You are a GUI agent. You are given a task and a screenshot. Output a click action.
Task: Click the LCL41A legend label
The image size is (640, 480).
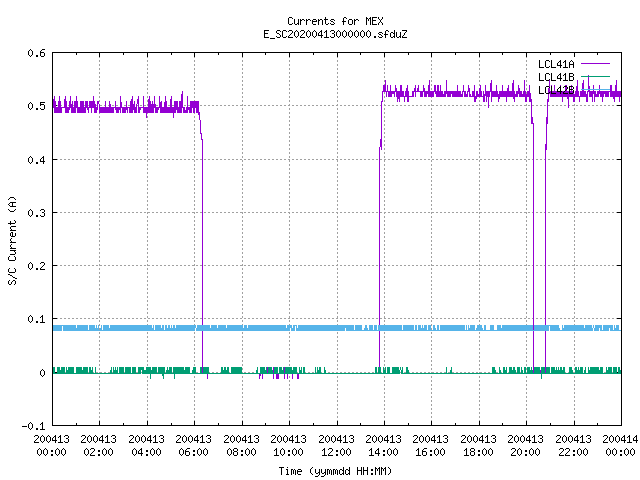coord(556,64)
